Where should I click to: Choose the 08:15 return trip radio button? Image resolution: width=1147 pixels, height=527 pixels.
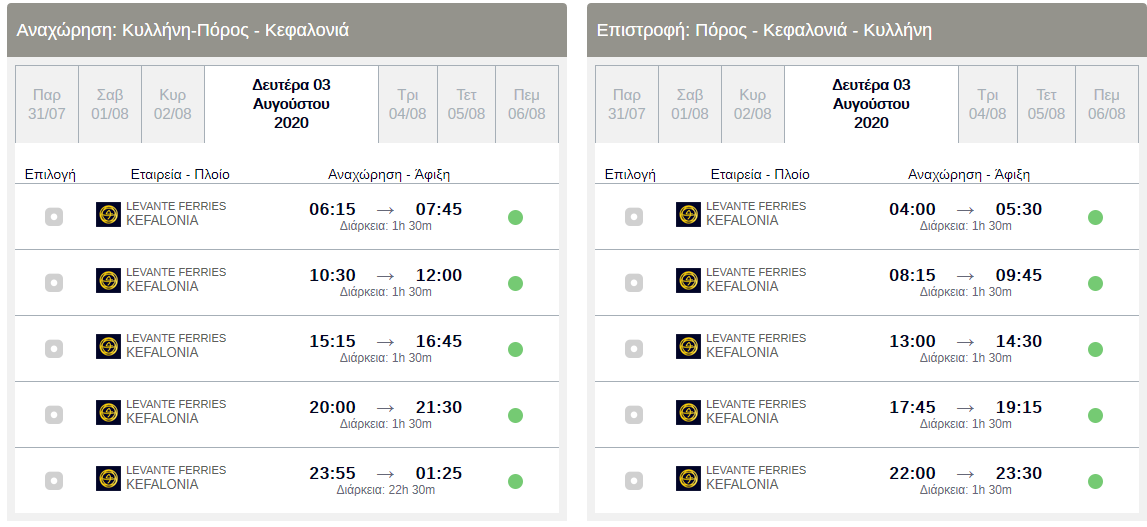634,283
